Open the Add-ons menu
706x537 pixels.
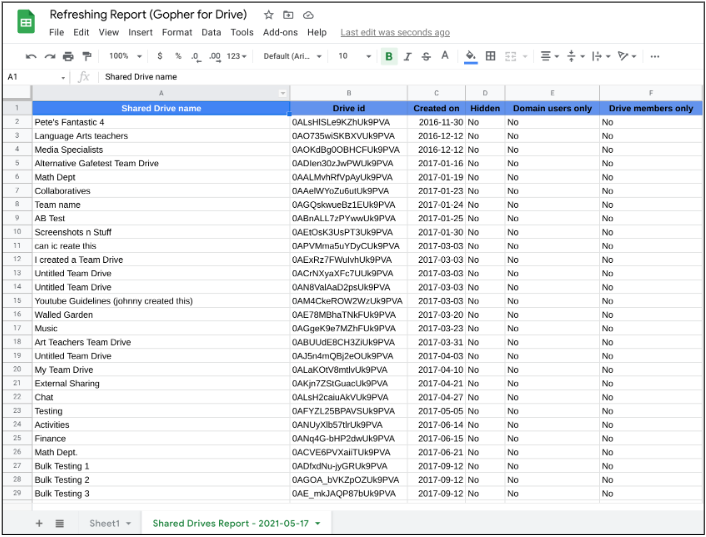coord(280,32)
